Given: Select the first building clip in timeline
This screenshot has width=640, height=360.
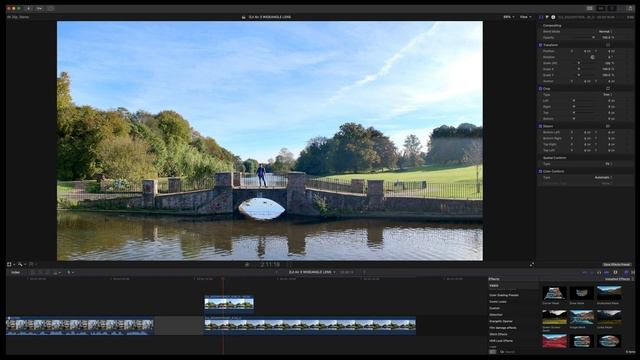Looking at the screenshot, I should click(80, 326).
